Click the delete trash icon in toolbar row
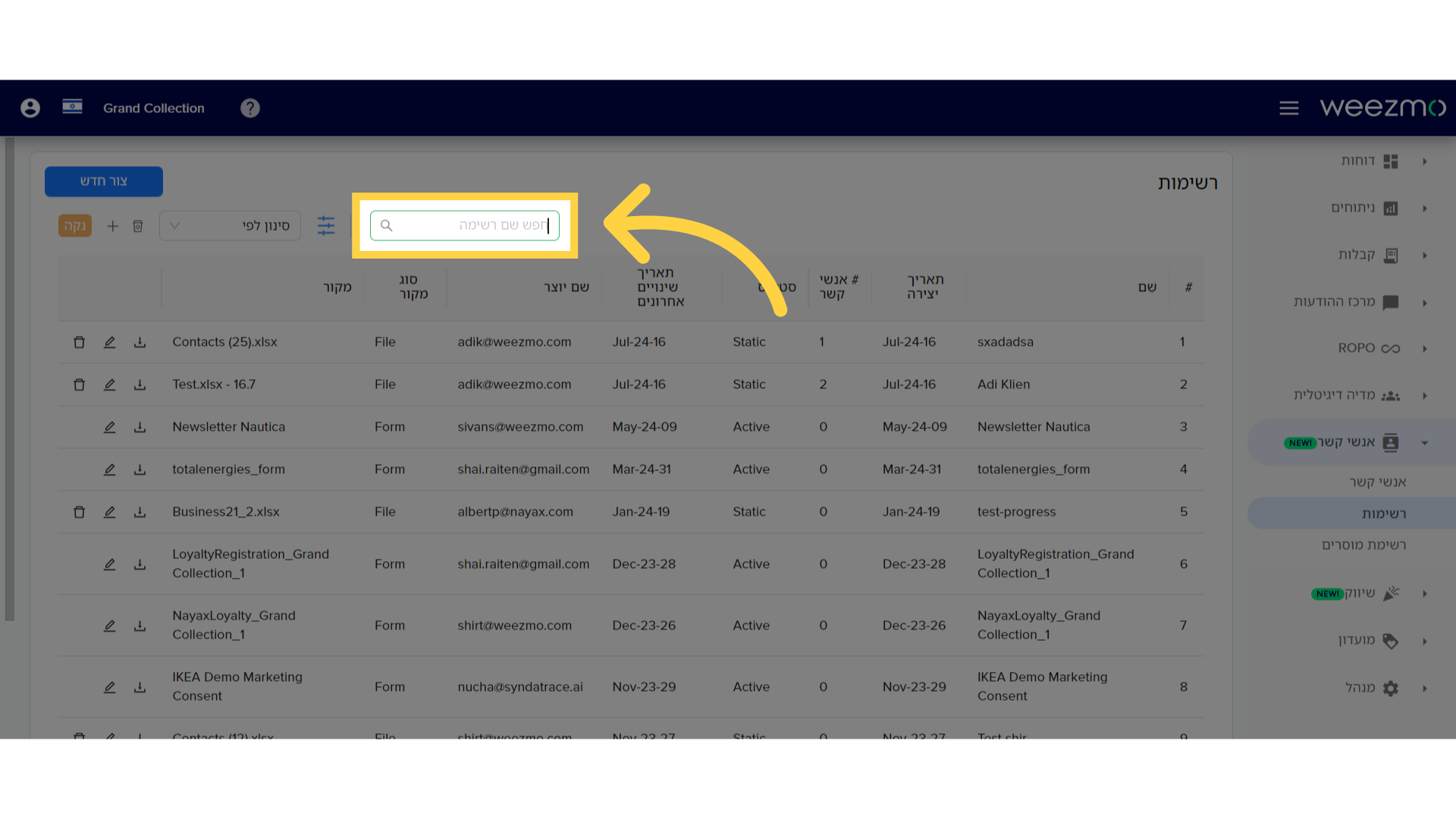 139,224
